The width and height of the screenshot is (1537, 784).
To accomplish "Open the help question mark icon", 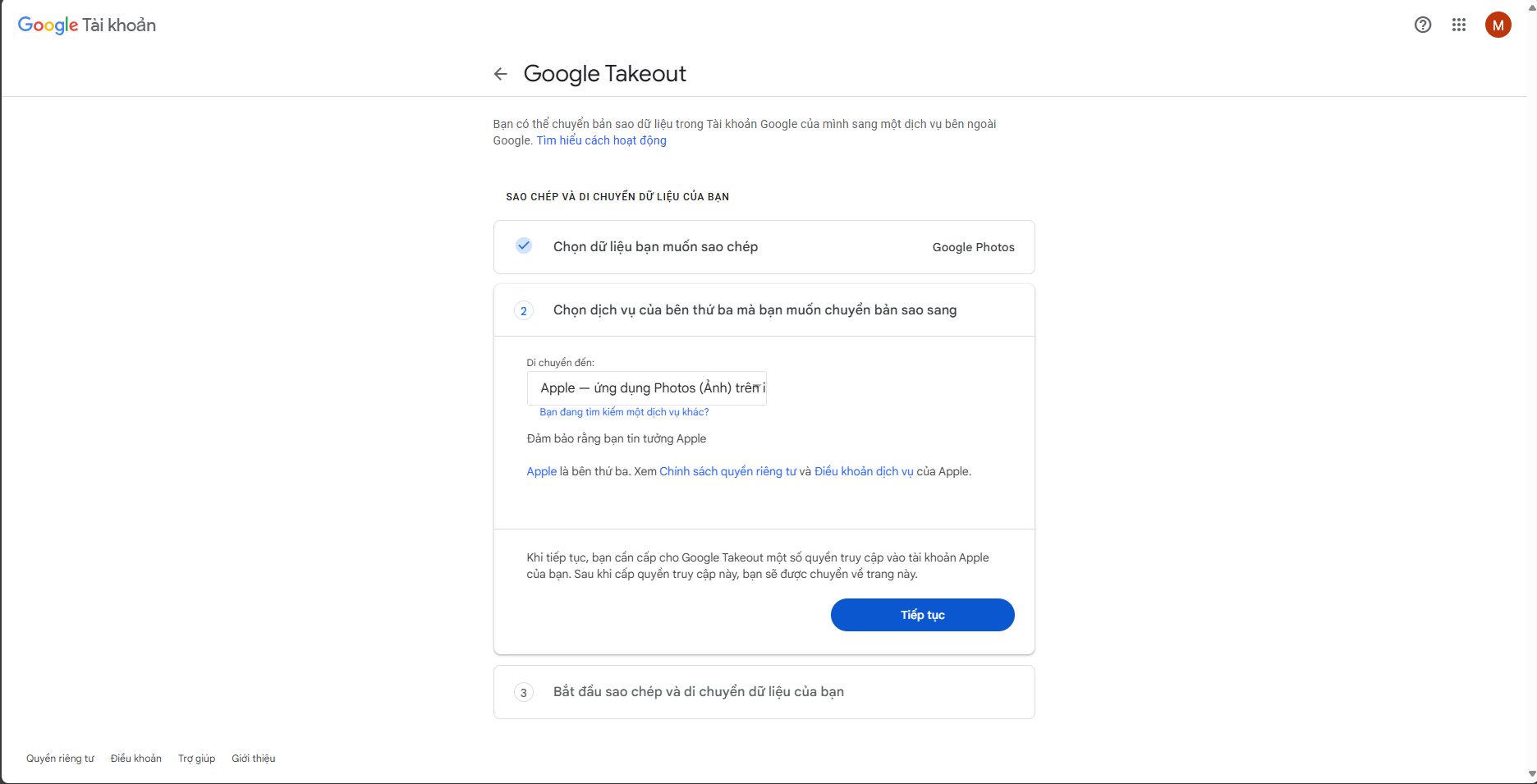I will [1423, 25].
